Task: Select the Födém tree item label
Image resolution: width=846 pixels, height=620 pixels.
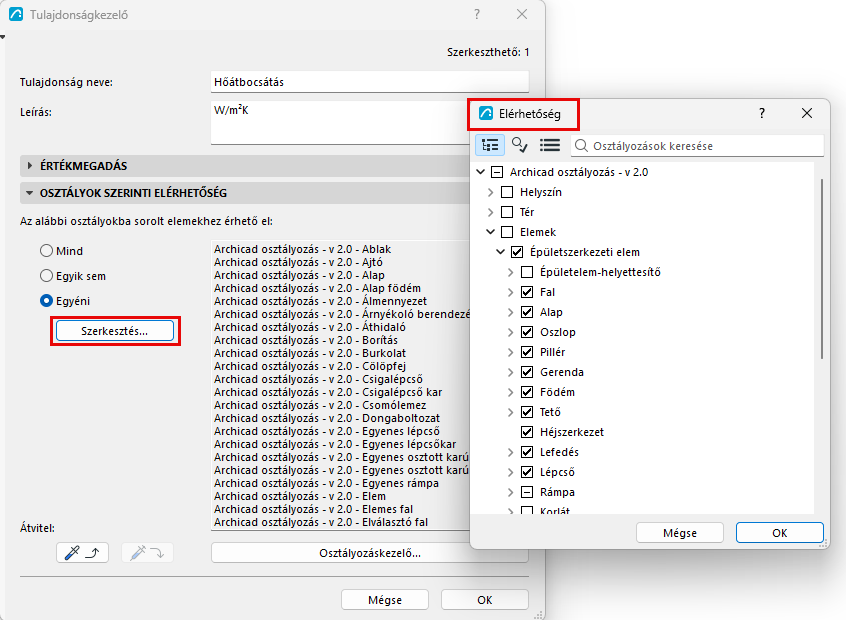Action: click(x=557, y=392)
